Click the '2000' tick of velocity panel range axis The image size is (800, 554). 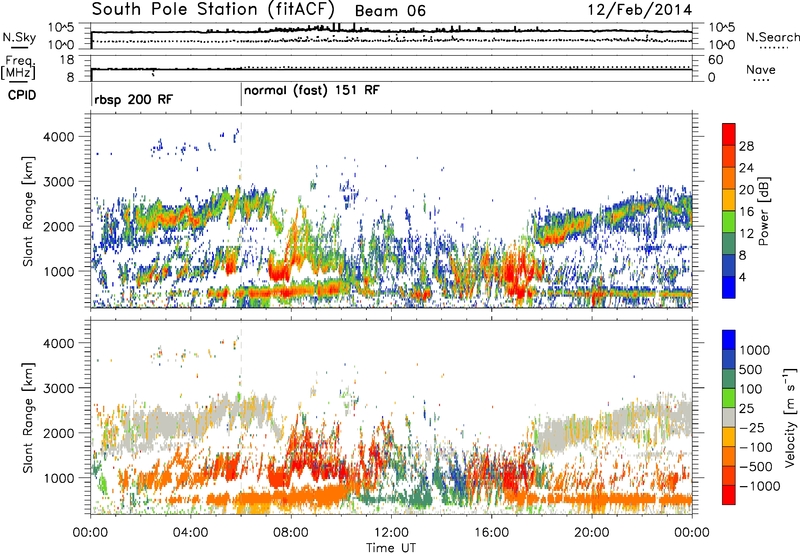click(x=58, y=433)
